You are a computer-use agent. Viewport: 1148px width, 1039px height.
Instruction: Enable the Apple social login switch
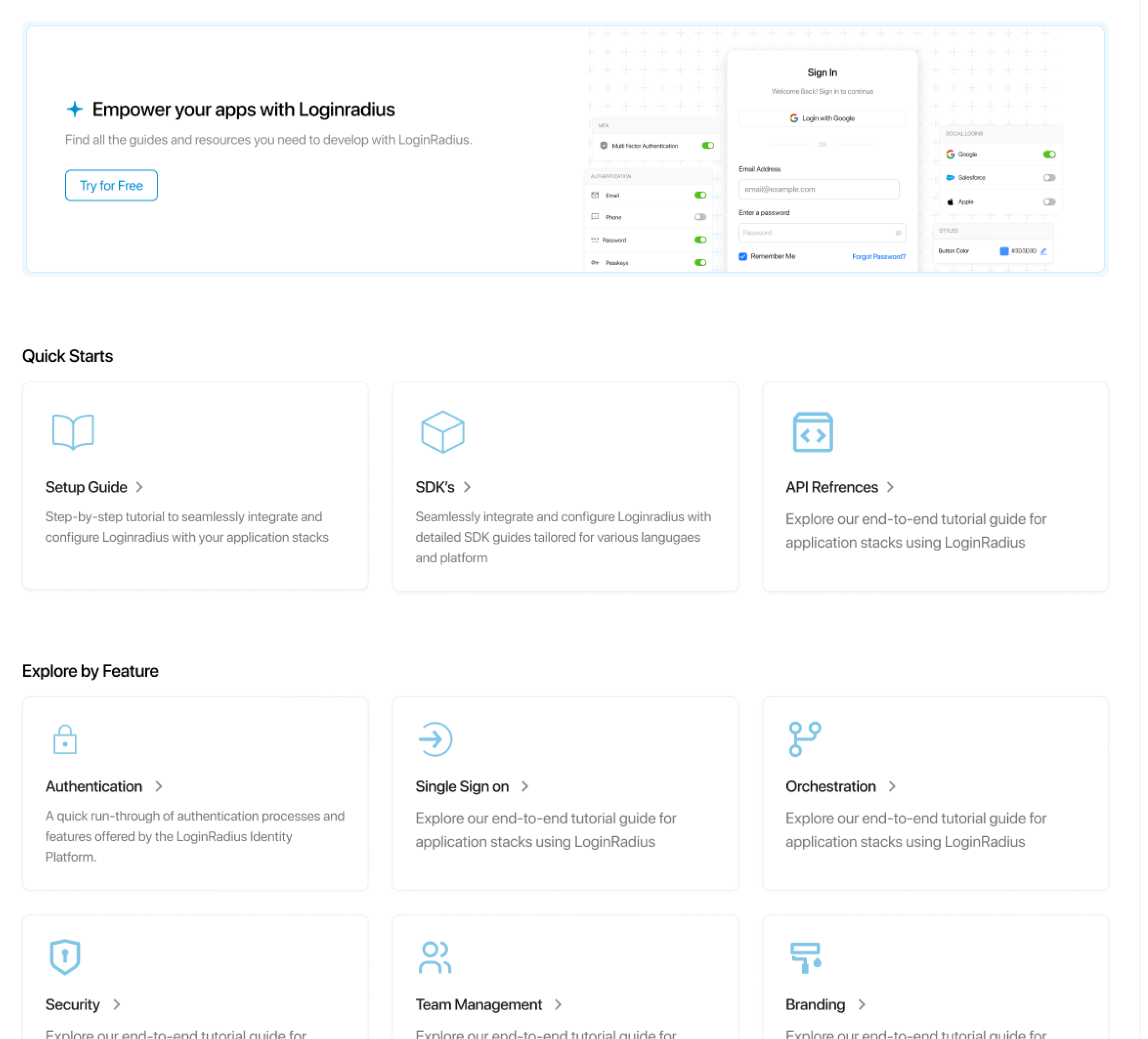1050,201
